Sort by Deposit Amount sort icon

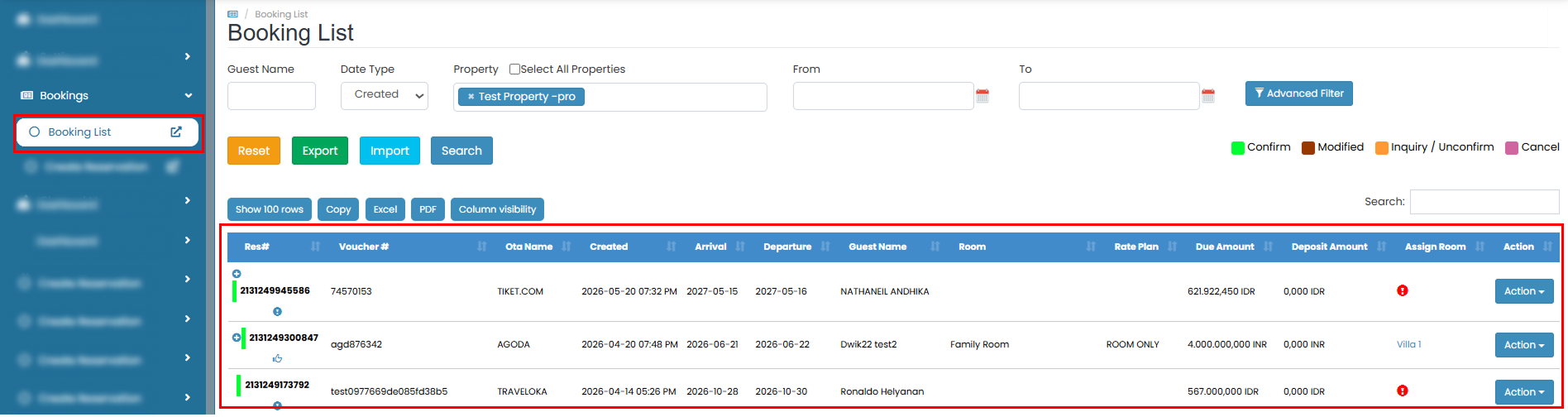1382,247
